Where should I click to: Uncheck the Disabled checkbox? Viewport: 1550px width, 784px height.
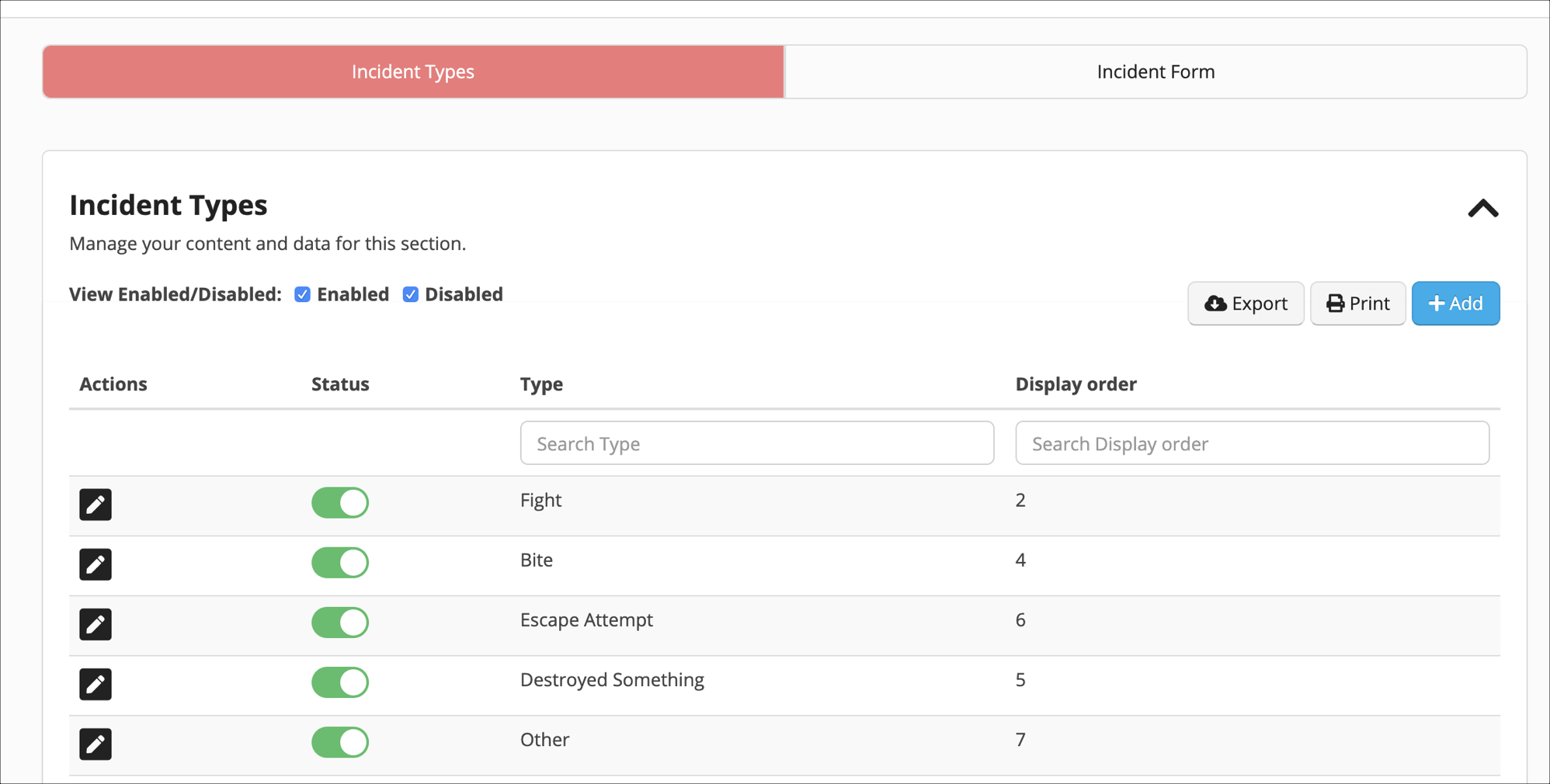tap(410, 294)
